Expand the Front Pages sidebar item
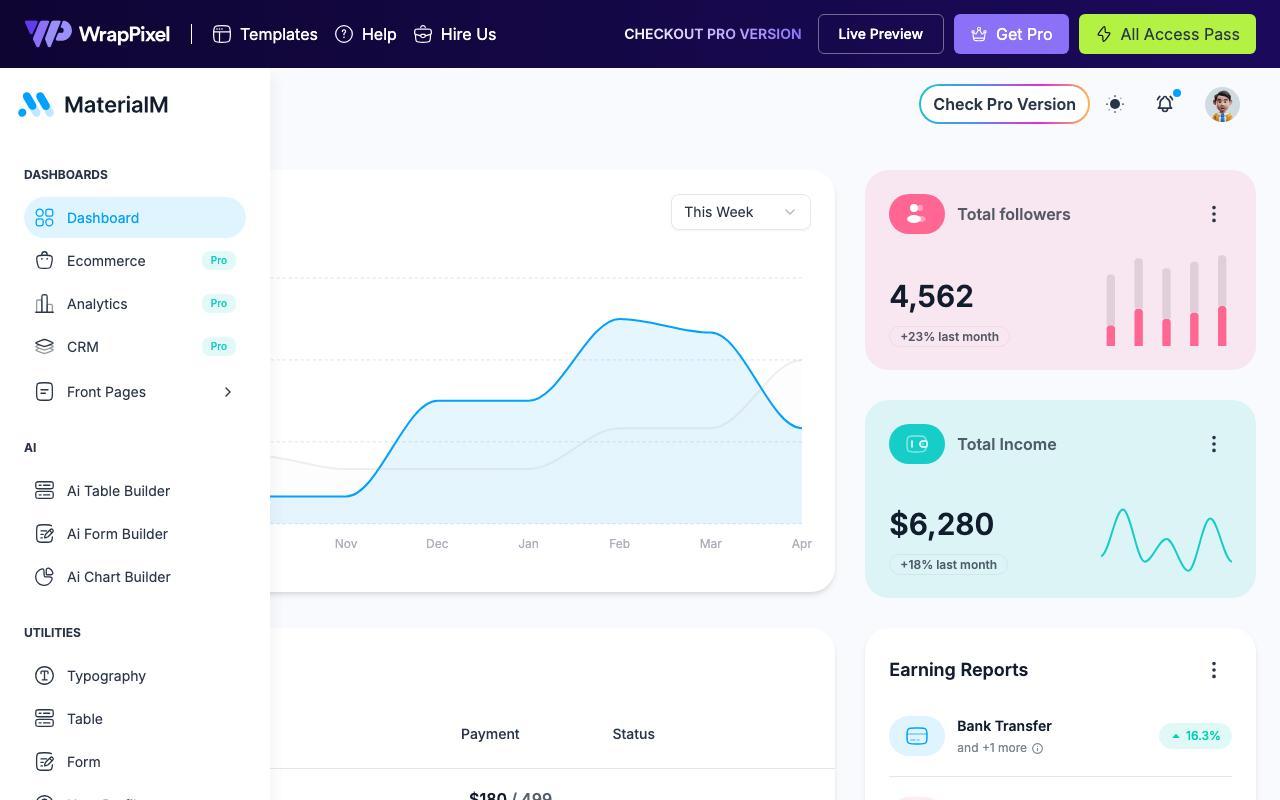This screenshot has width=1280, height=800. (135, 392)
